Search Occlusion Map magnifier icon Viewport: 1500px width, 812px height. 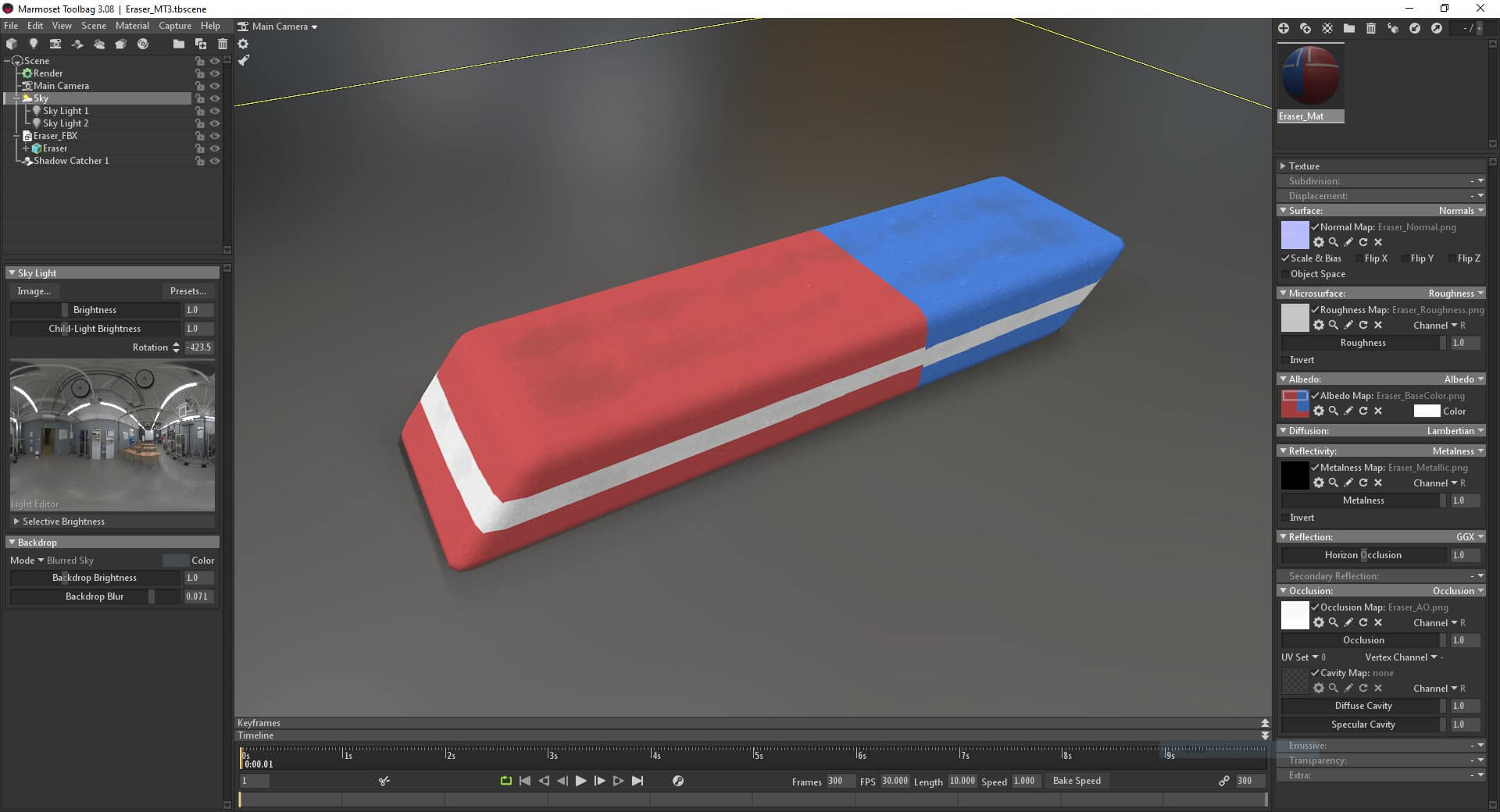(1334, 622)
